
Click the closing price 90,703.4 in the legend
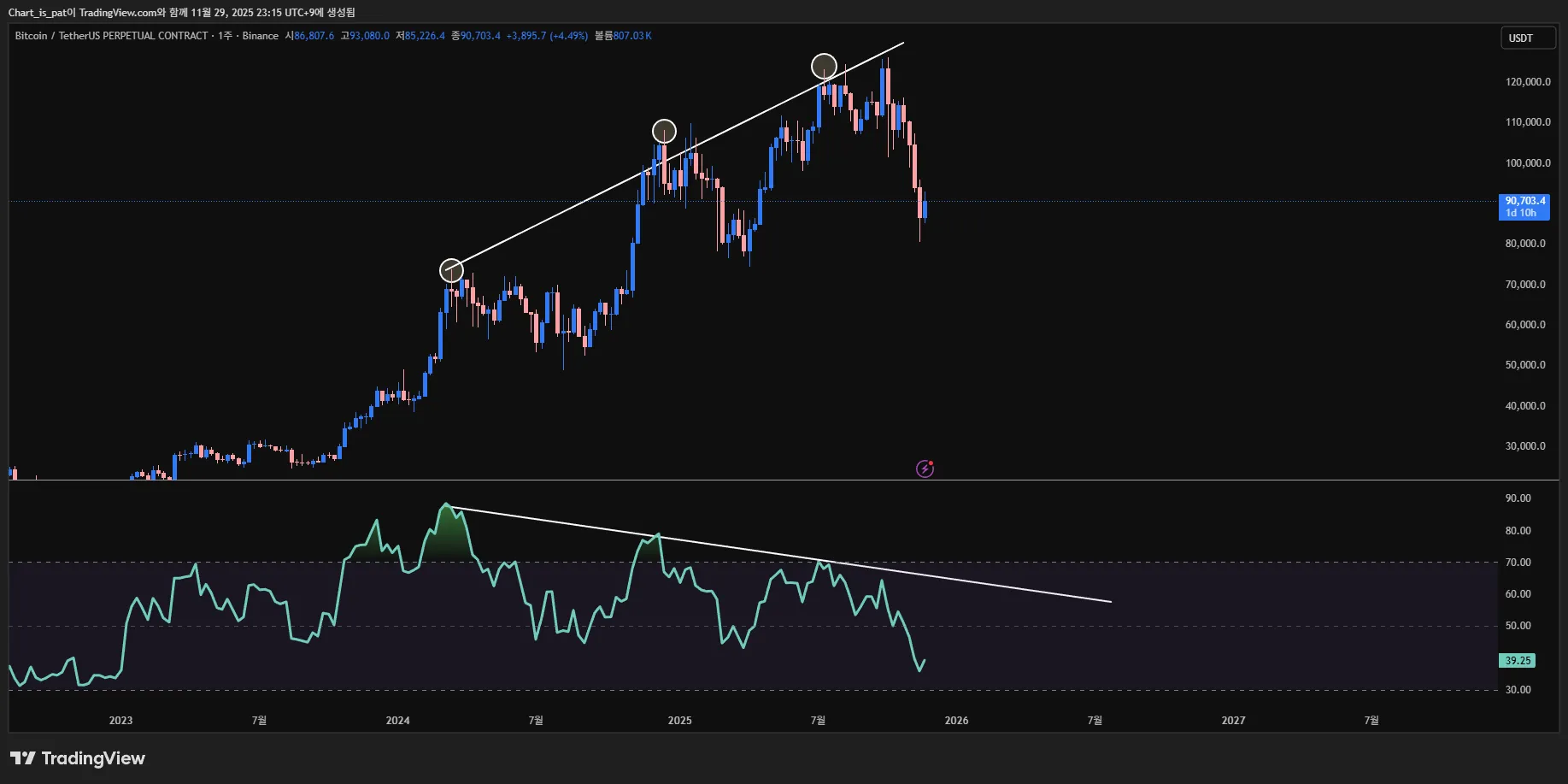[480, 36]
